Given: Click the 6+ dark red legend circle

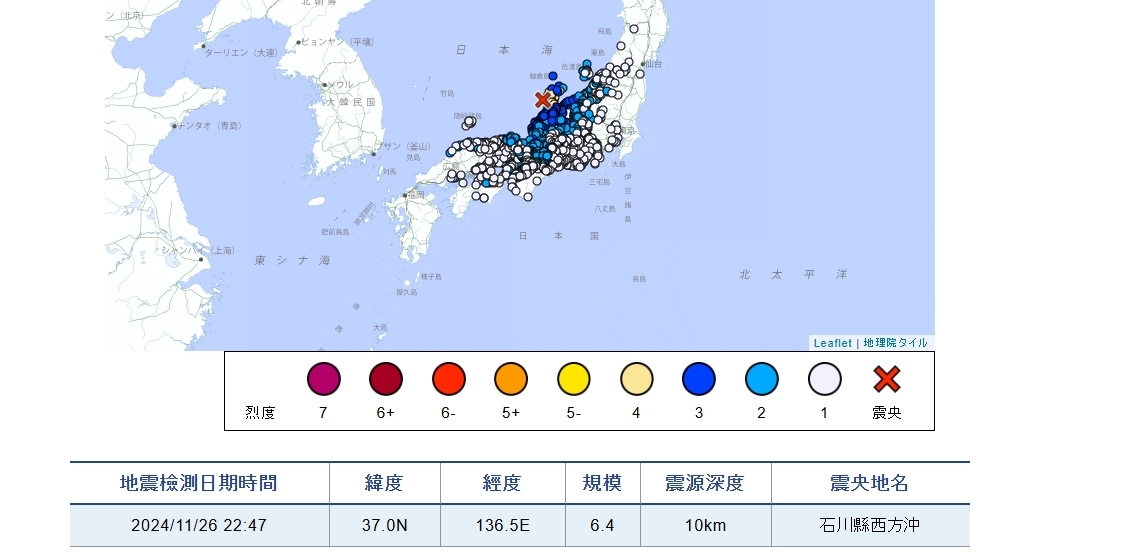Looking at the screenshot, I should point(386,379).
